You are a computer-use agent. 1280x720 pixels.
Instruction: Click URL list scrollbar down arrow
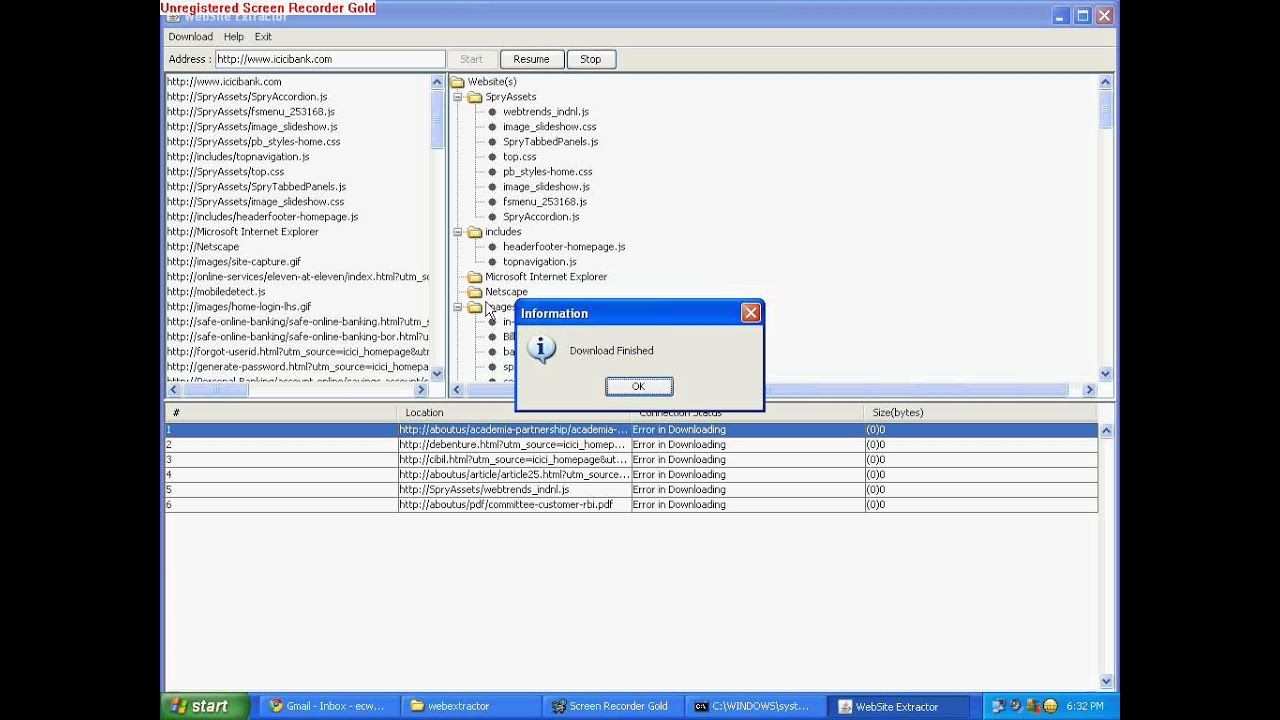(437, 373)
